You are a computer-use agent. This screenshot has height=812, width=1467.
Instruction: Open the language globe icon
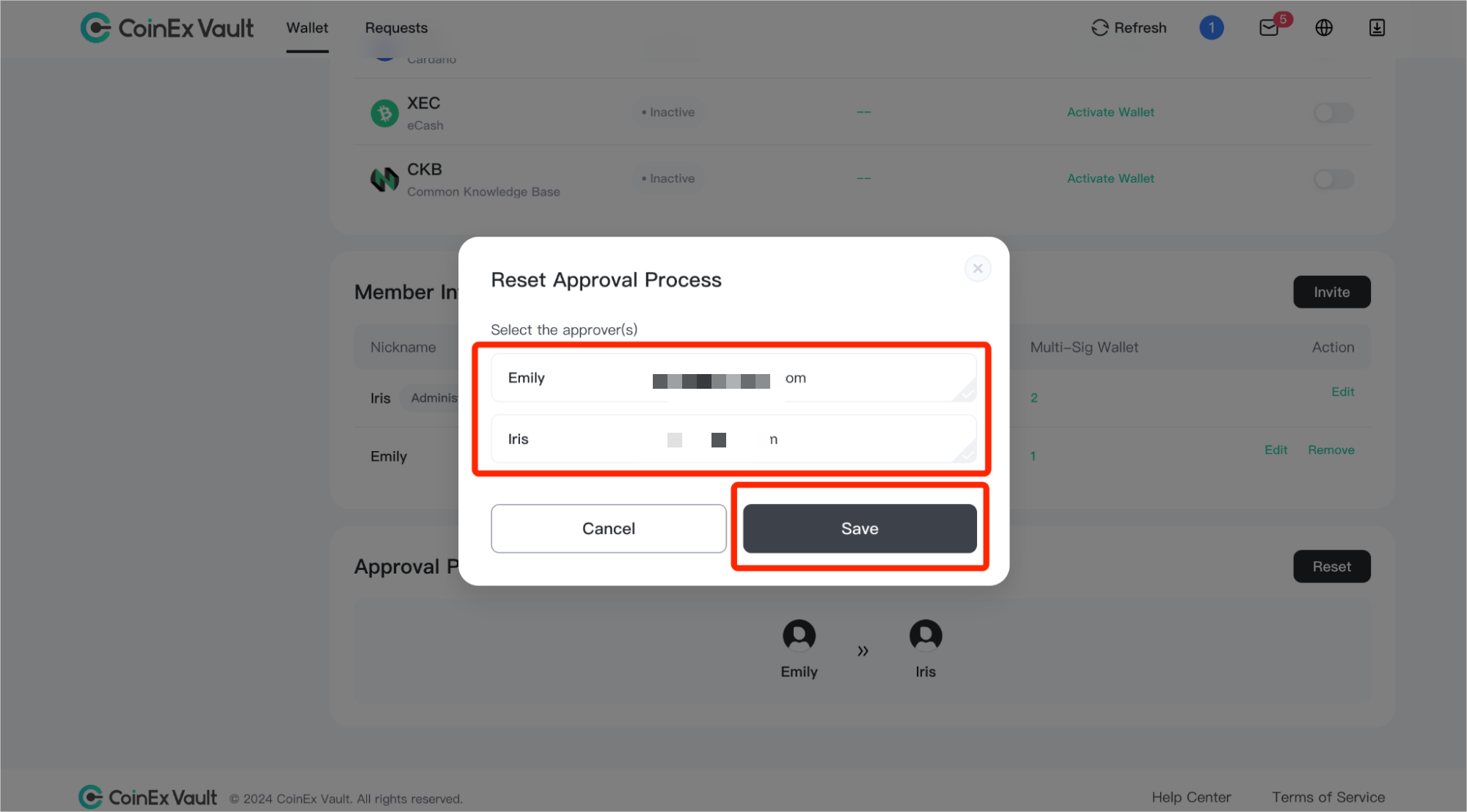click(1323, 28)
